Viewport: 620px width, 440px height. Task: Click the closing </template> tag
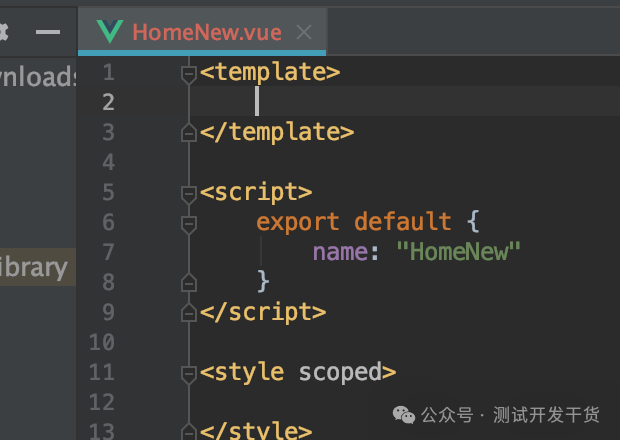277,132
